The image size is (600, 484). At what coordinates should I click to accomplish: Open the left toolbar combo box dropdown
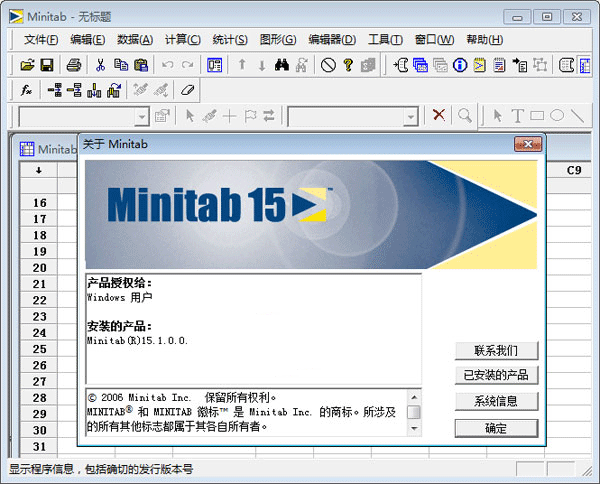pos(142,116)
